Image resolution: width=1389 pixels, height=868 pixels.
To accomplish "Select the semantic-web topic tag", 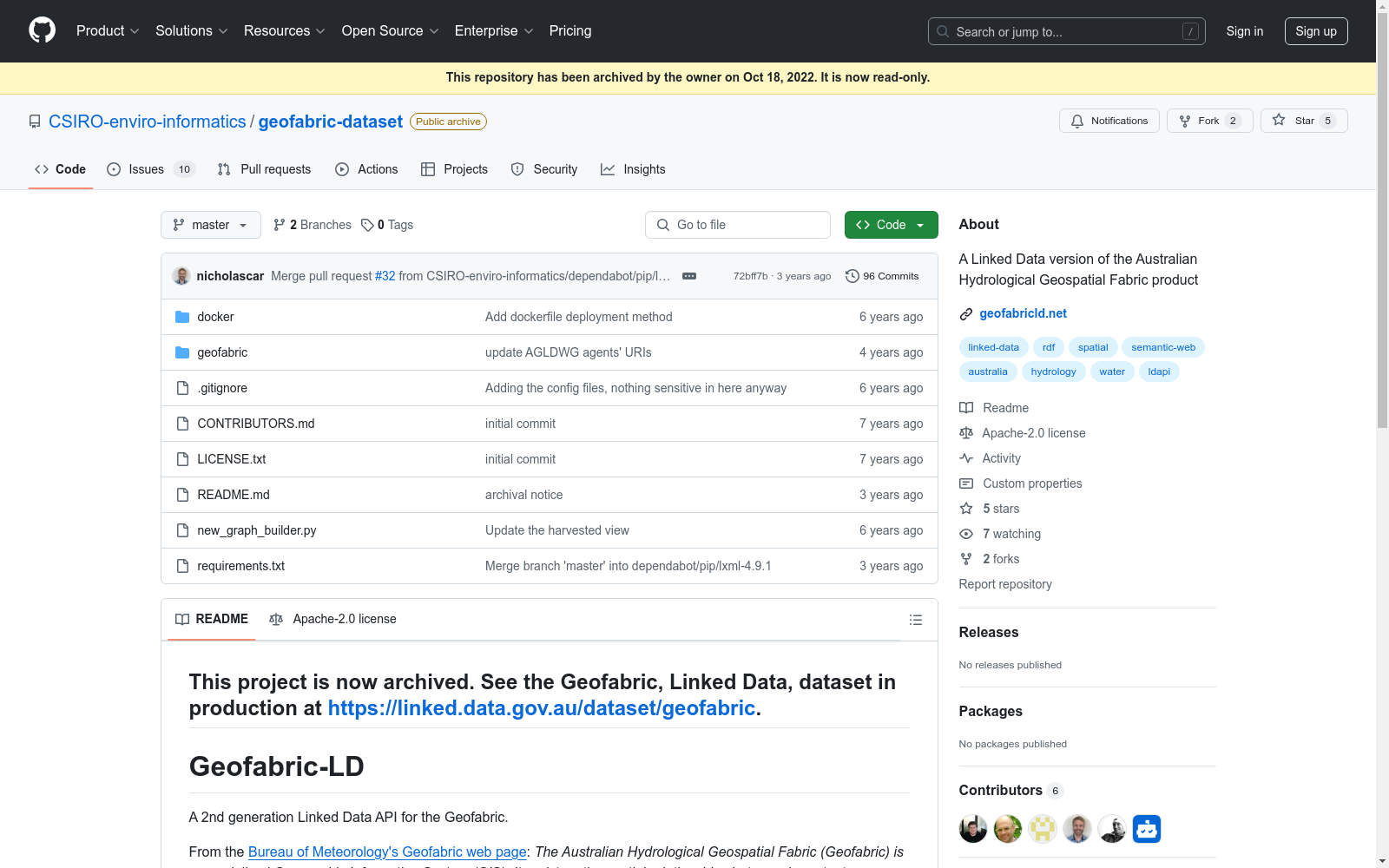I will pyautogui.click(x=1163, y=347).
